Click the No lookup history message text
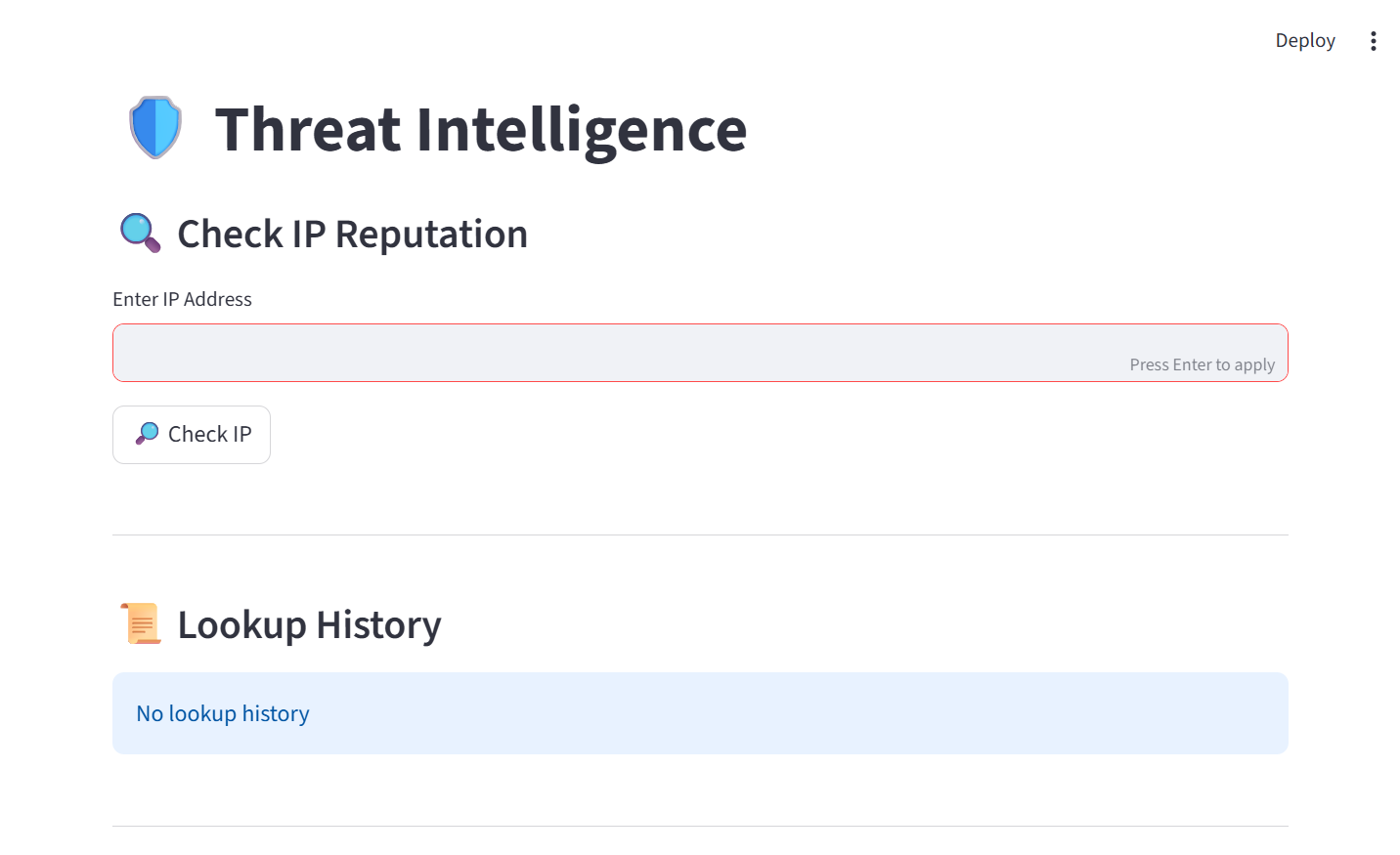This screenshot has width=1400, height=855. click(x=223, y=713)
